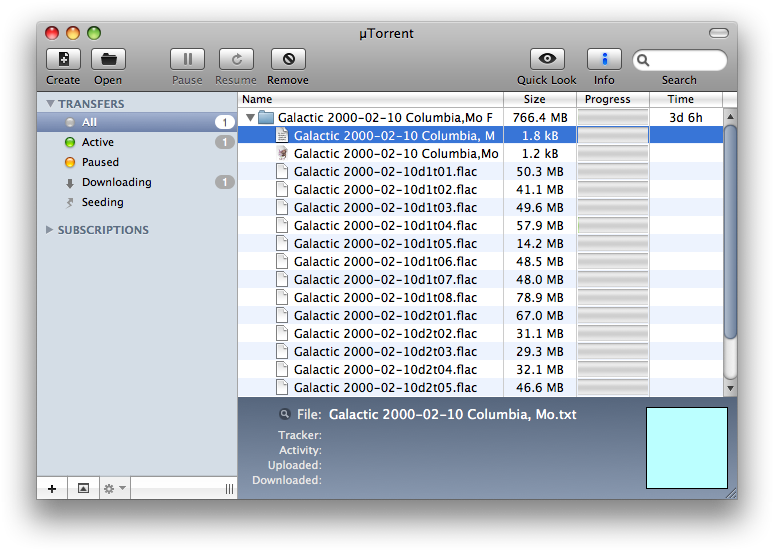Click the vertical scrollbar thumb
The width and height of the screenshot is (773, 550).
[x=730, y=232]
